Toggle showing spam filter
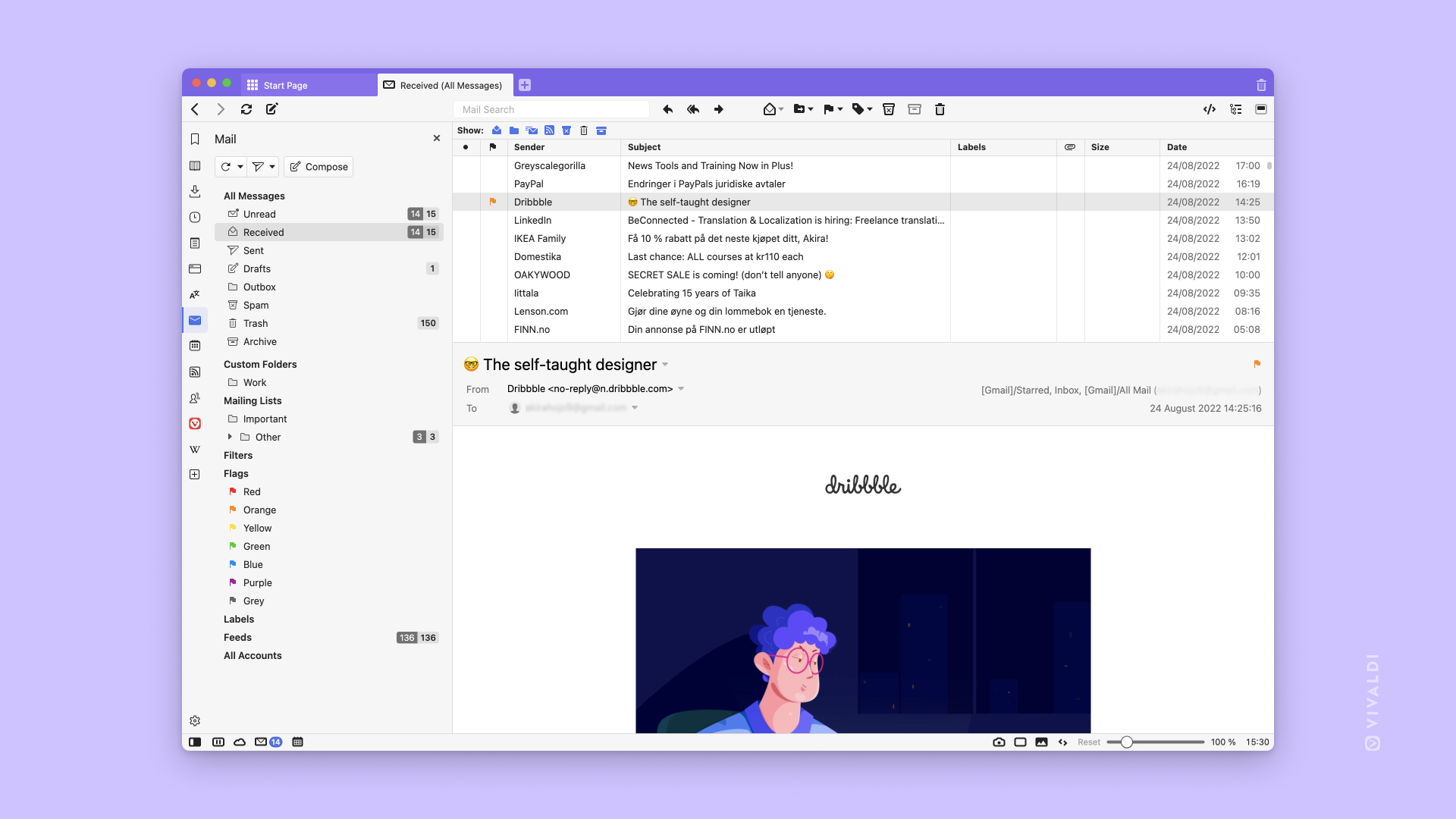The height and width of the screenshot is (819, 1456). 566,130
